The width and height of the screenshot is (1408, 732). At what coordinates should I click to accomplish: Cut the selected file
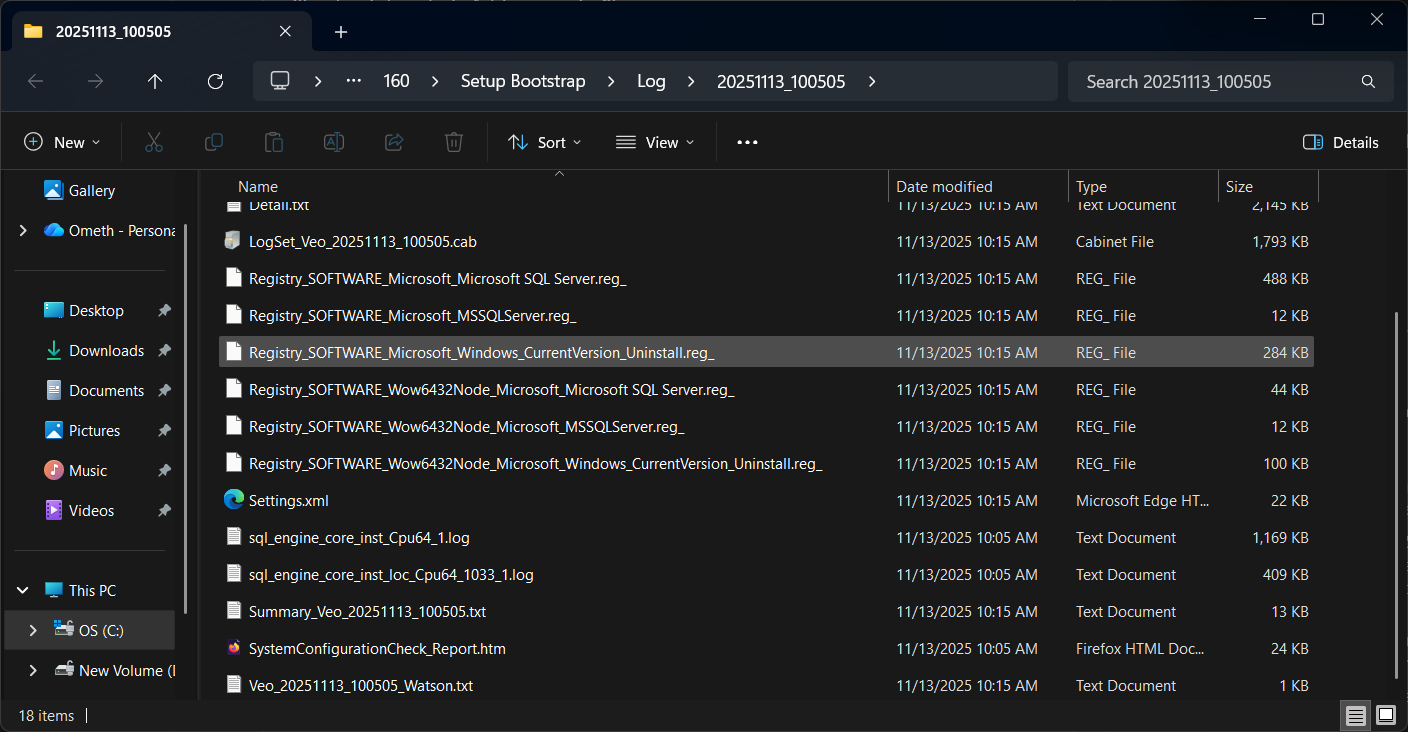click(x=153, y=142)
